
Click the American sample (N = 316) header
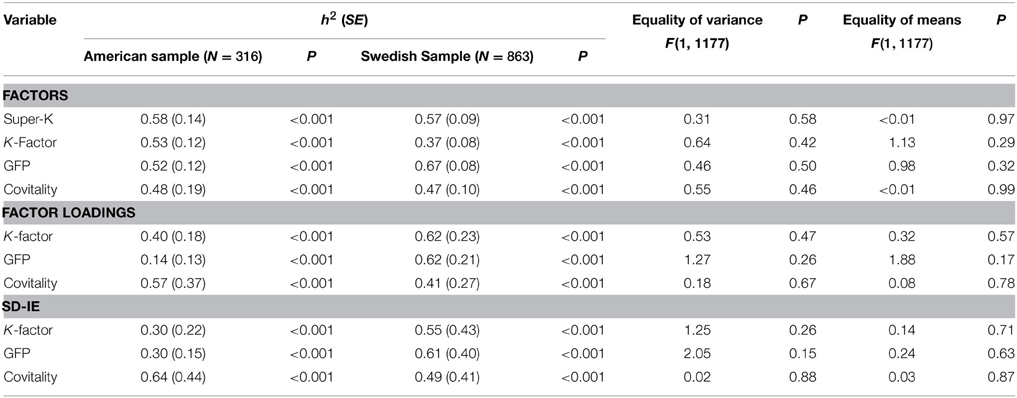pyautogui.click(x=173, y=56)
